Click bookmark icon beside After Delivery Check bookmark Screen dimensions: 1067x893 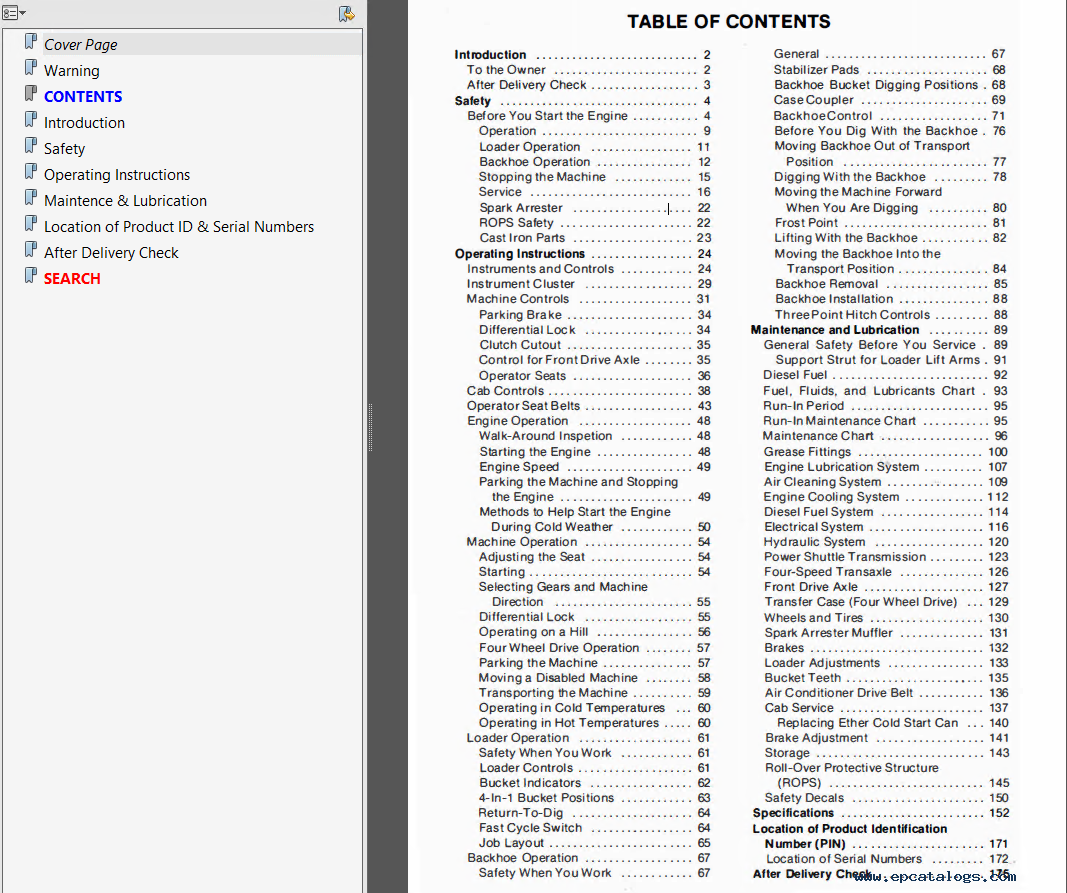click(x=31, y=251)
